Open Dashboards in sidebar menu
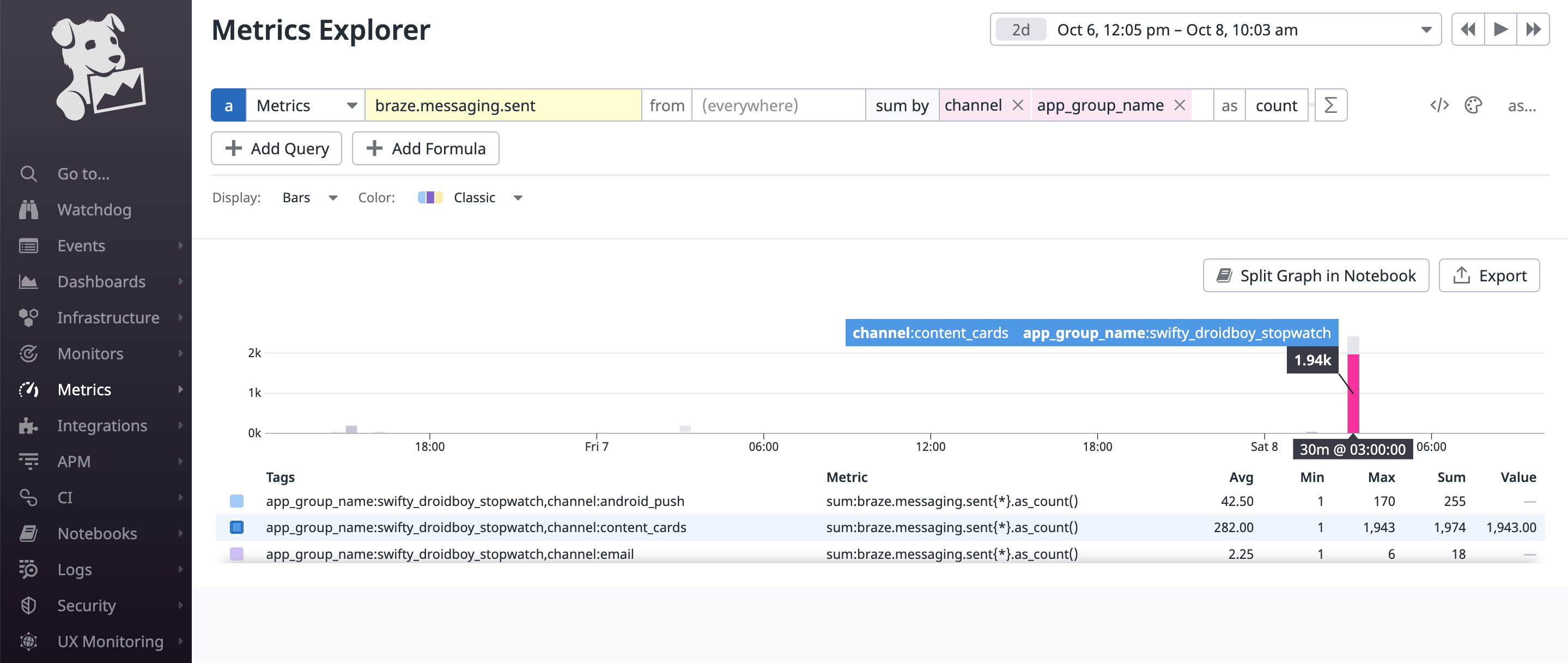The image size is (1568, 663). tap(101, 281)
